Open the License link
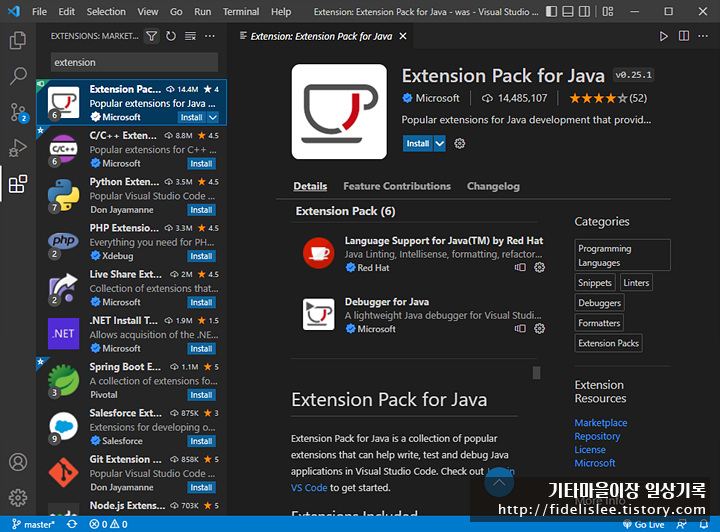Viewport: 720px width, 532px height. pos(590,450)
